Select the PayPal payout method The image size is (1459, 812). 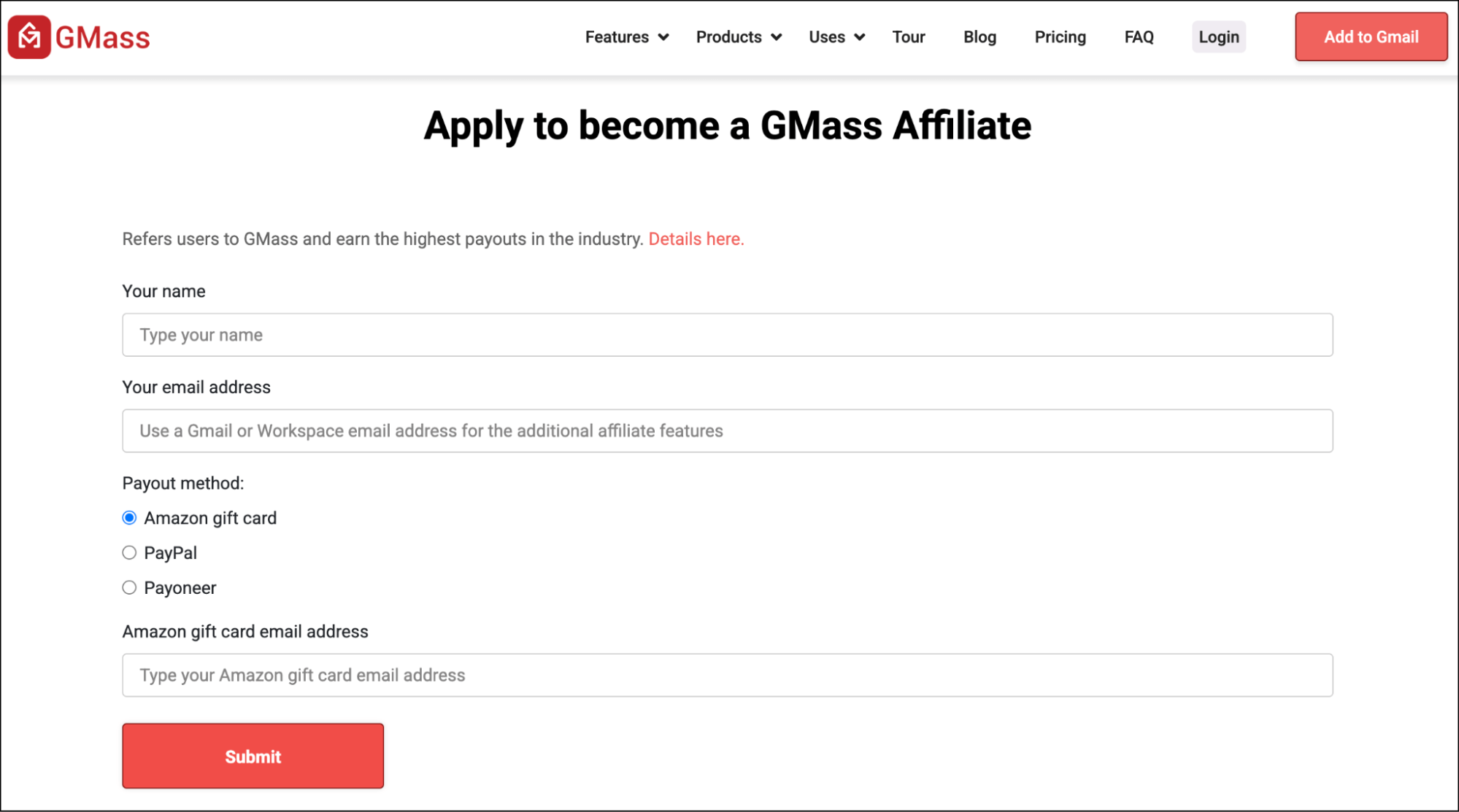pos(129,552)
